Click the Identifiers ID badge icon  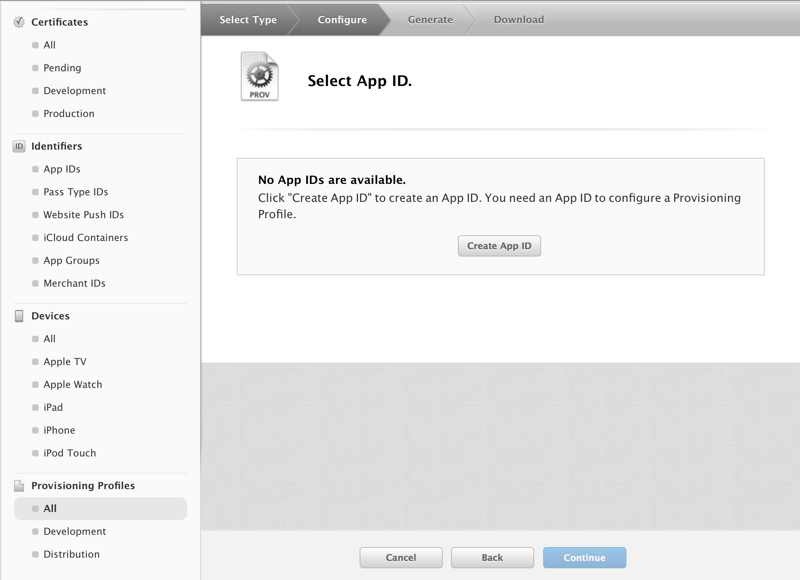[x=19, y=146]
